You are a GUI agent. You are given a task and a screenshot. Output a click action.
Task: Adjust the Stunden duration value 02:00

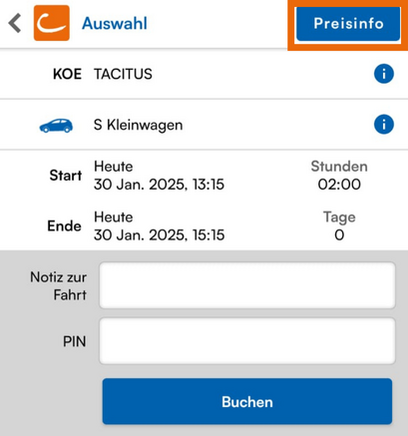pyautogui.click(x=339, y=184)
